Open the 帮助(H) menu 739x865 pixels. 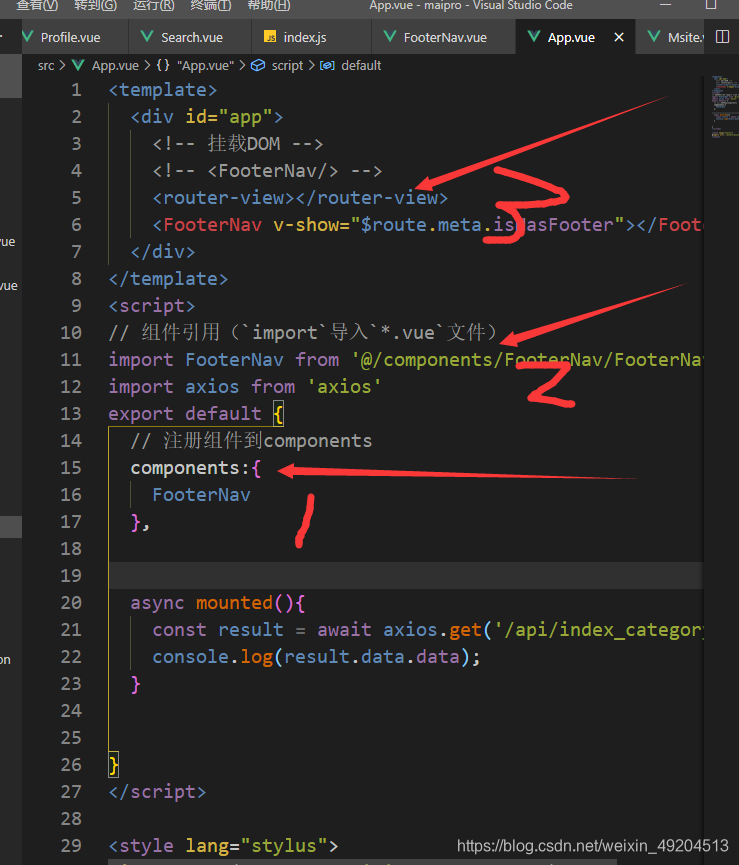[x=269, y=6]
